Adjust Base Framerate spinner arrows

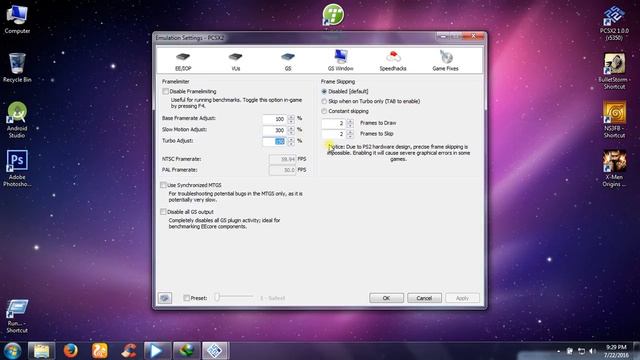[x=291, y=119]
